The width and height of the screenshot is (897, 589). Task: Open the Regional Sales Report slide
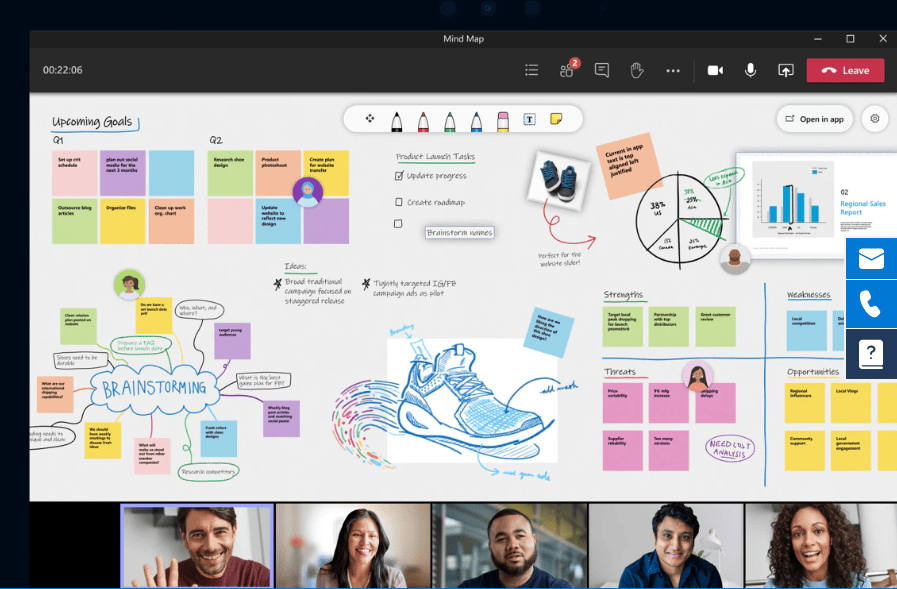coord(816,206)
